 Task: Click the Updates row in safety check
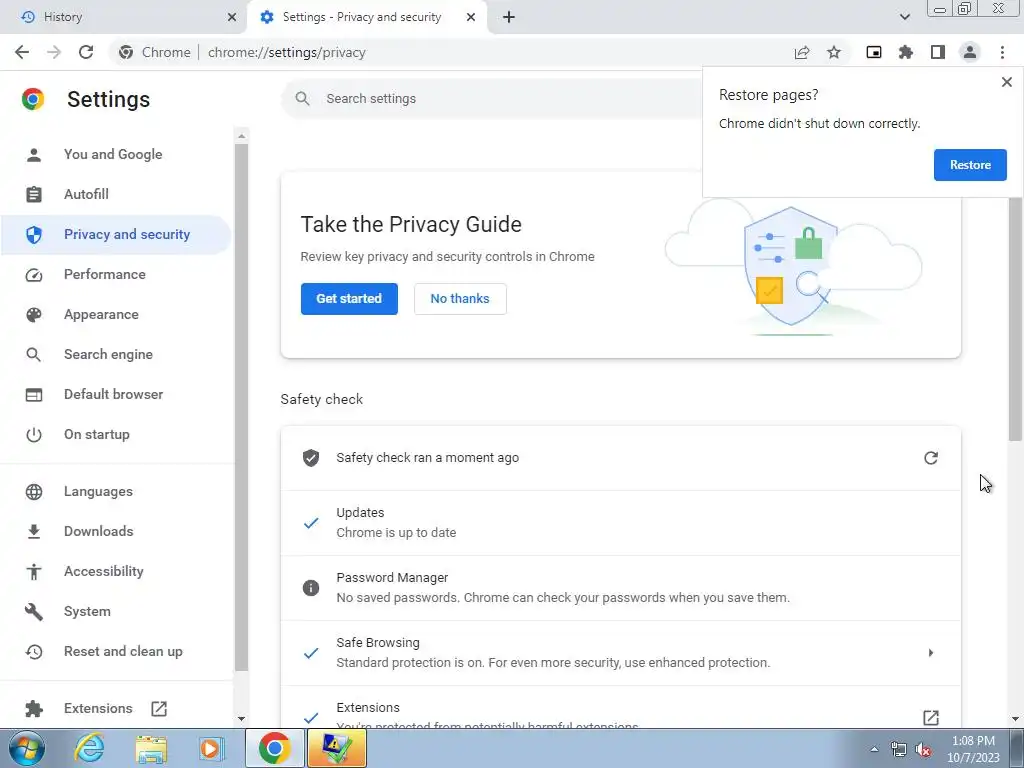620,522
